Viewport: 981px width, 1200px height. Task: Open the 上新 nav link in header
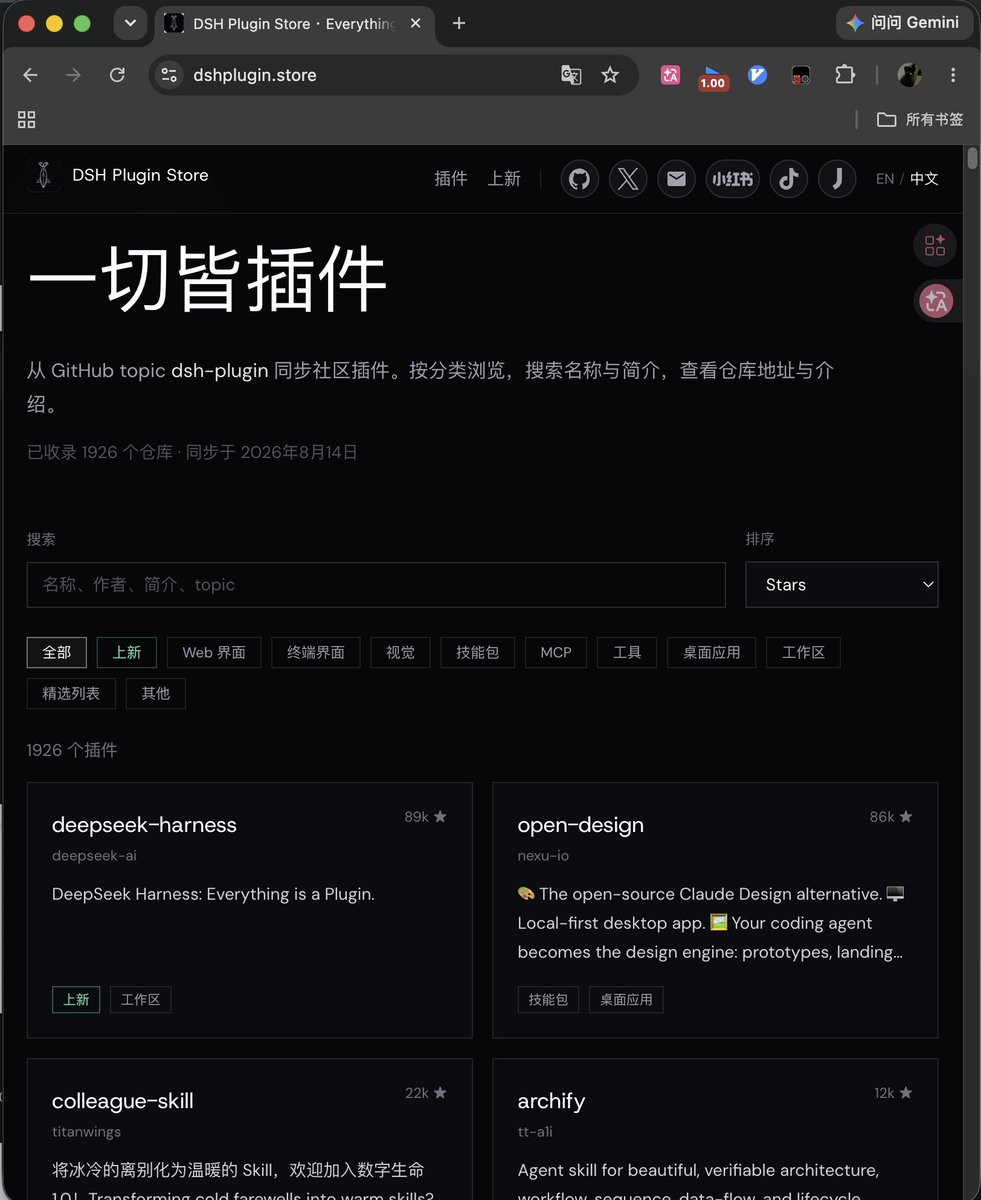pos(504,179)
